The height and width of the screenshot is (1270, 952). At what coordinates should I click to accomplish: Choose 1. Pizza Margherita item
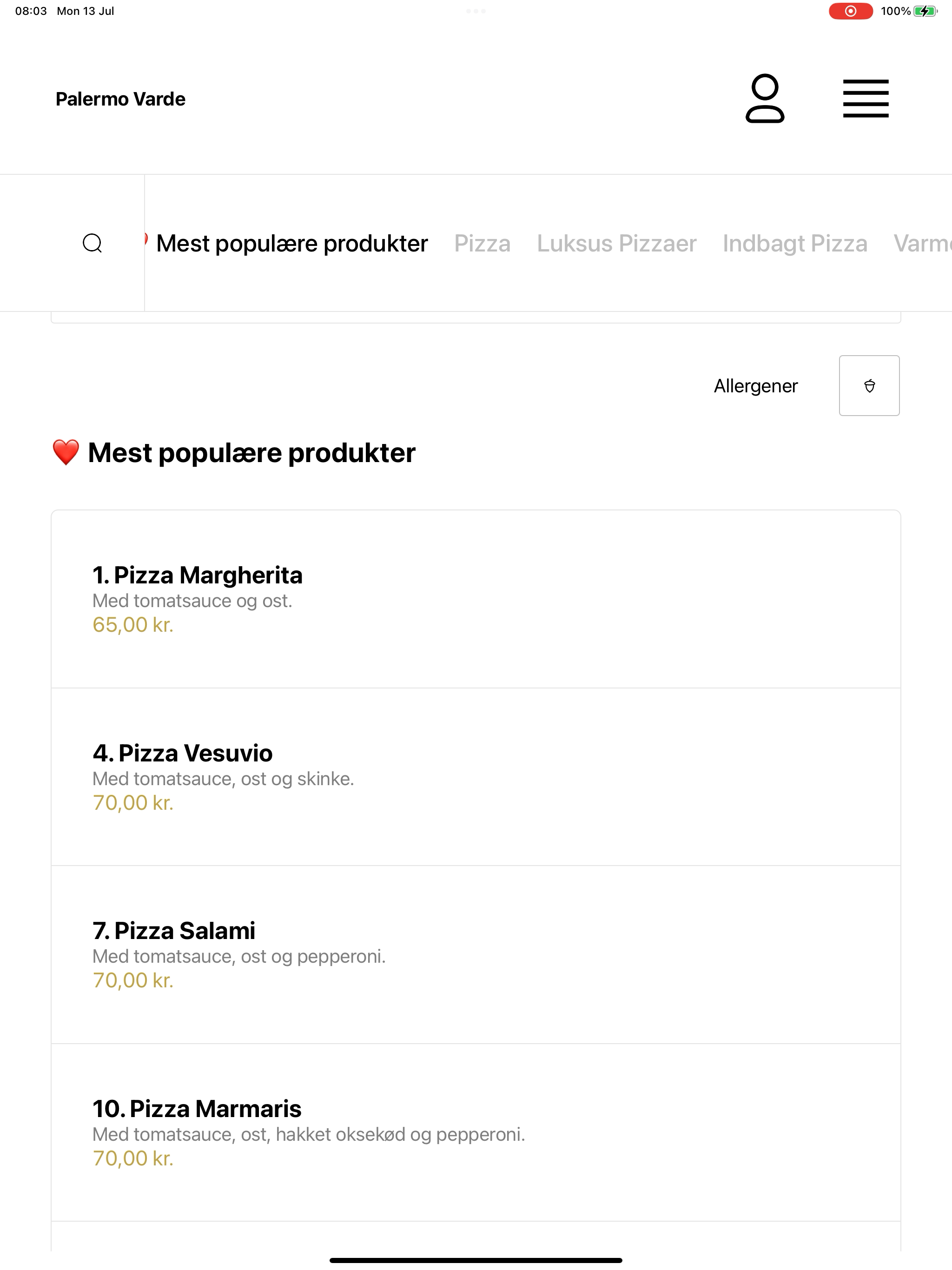click(x=476, y=599)
